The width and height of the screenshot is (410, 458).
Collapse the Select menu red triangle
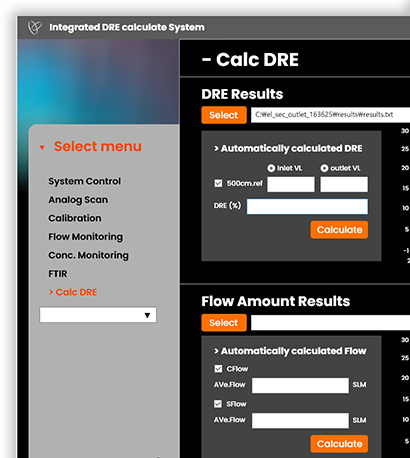point(42,147)
